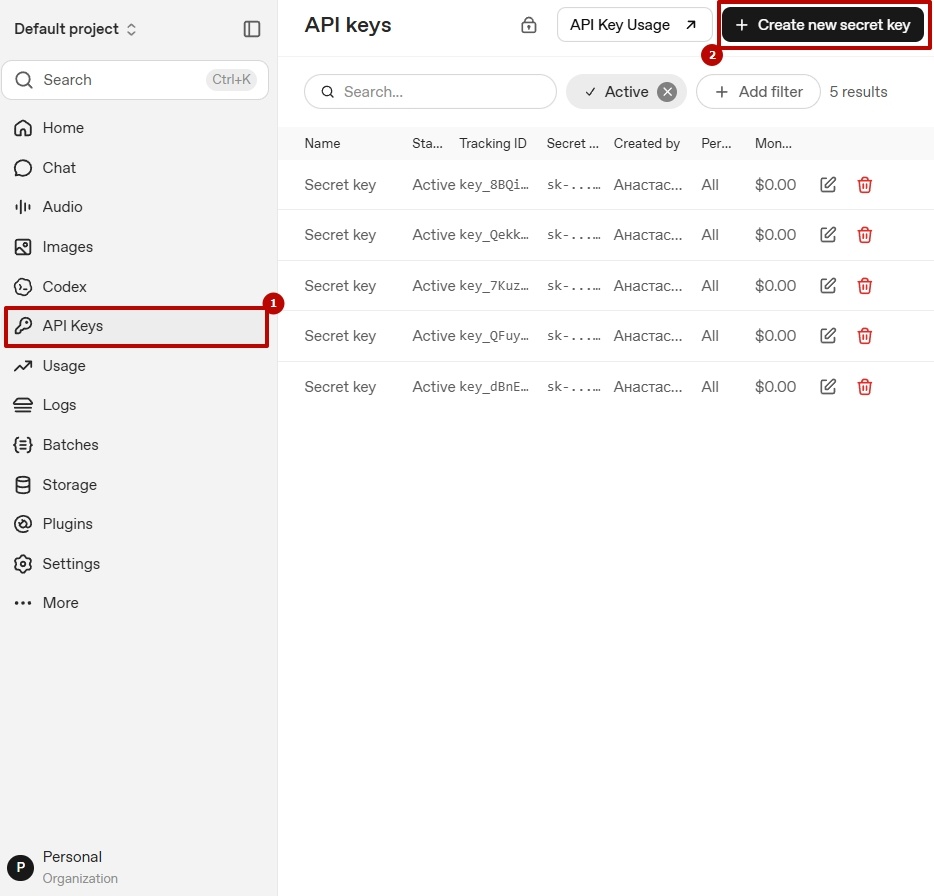The image size is (934, 896).
Task: Click the Tracking ID column header
Action: click(493, 144)
